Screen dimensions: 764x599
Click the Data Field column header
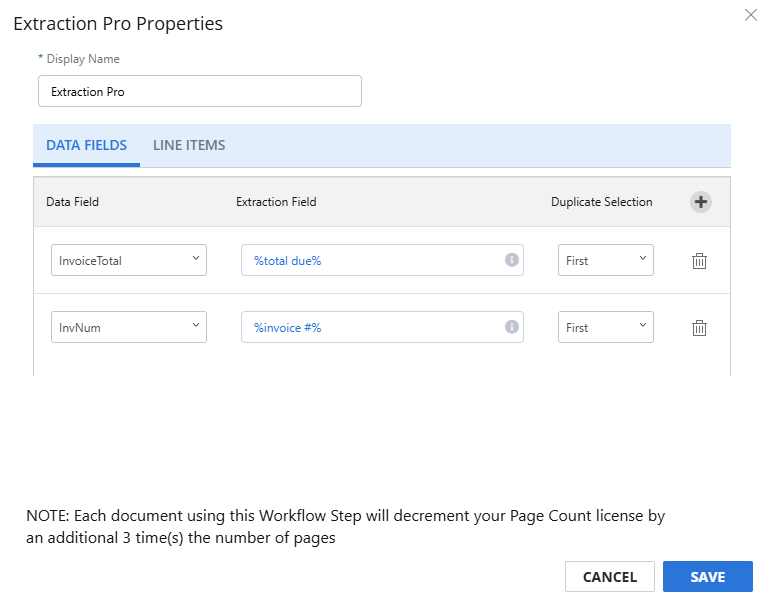72,202
